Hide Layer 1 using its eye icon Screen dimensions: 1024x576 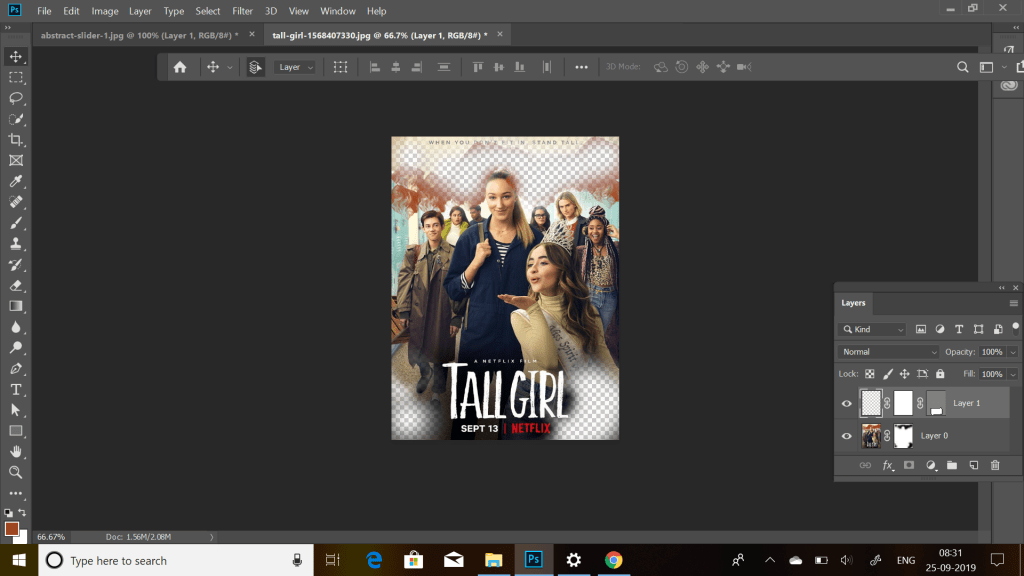(847, 404)
